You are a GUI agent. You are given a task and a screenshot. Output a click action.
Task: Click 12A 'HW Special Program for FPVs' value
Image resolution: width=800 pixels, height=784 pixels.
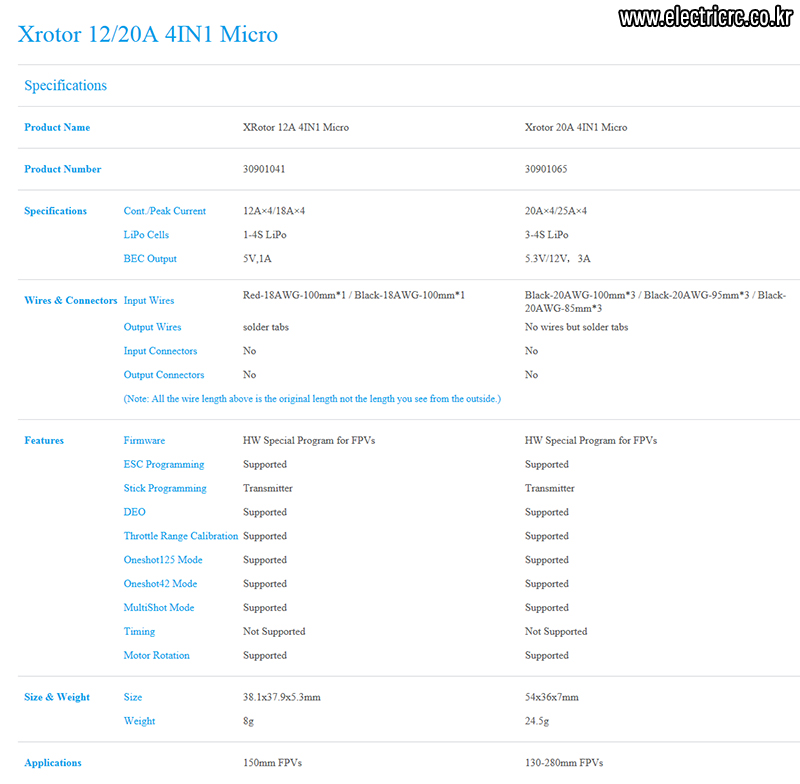point(309,440)
